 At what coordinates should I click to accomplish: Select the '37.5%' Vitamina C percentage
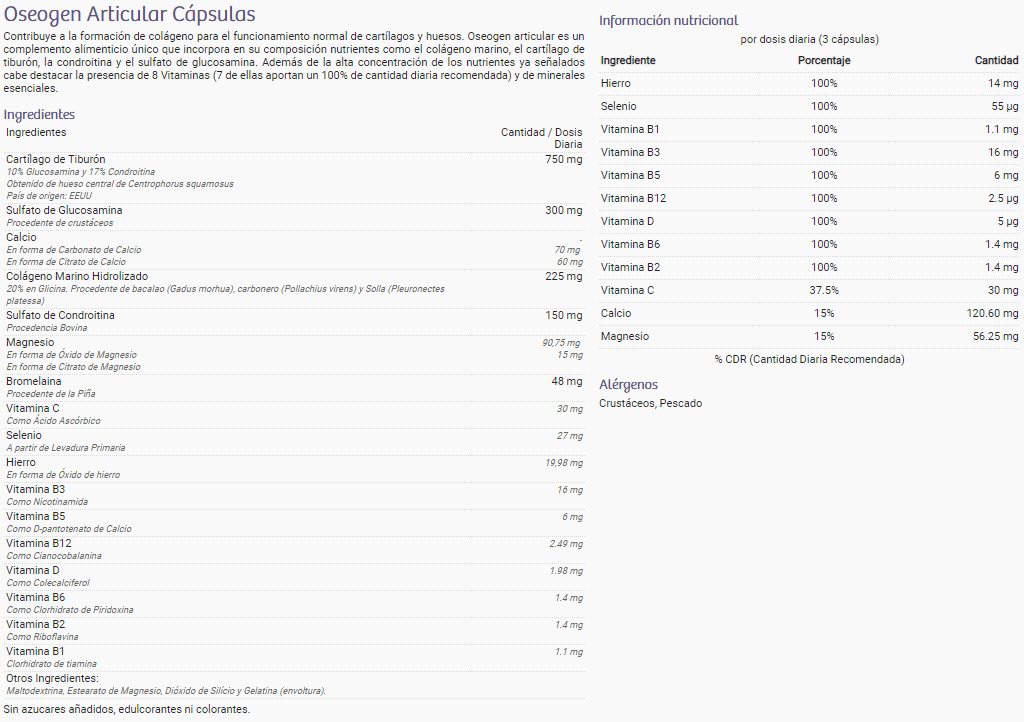tap(824, 290)
